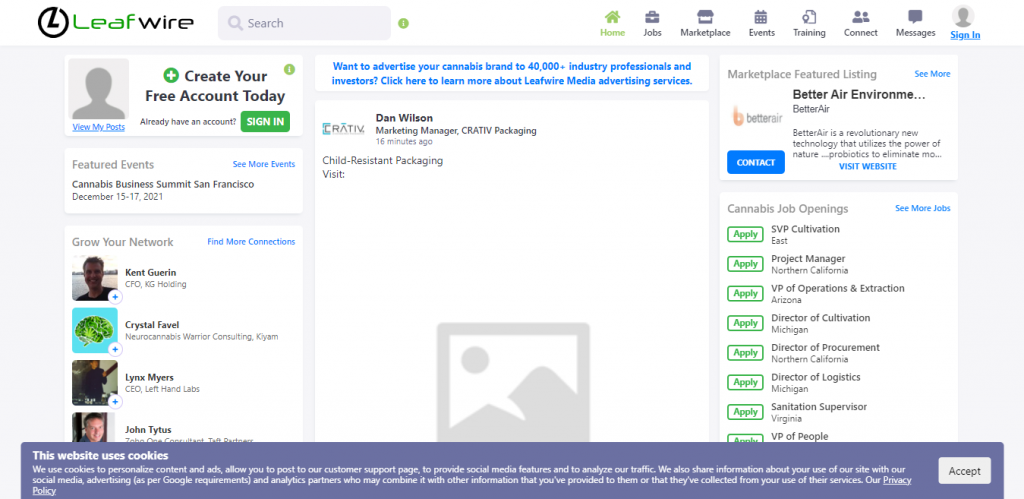The image size is (1024, 499).
Task: Open Cannabis Business Summit San Francisco event
Action: tap(163, 184)
